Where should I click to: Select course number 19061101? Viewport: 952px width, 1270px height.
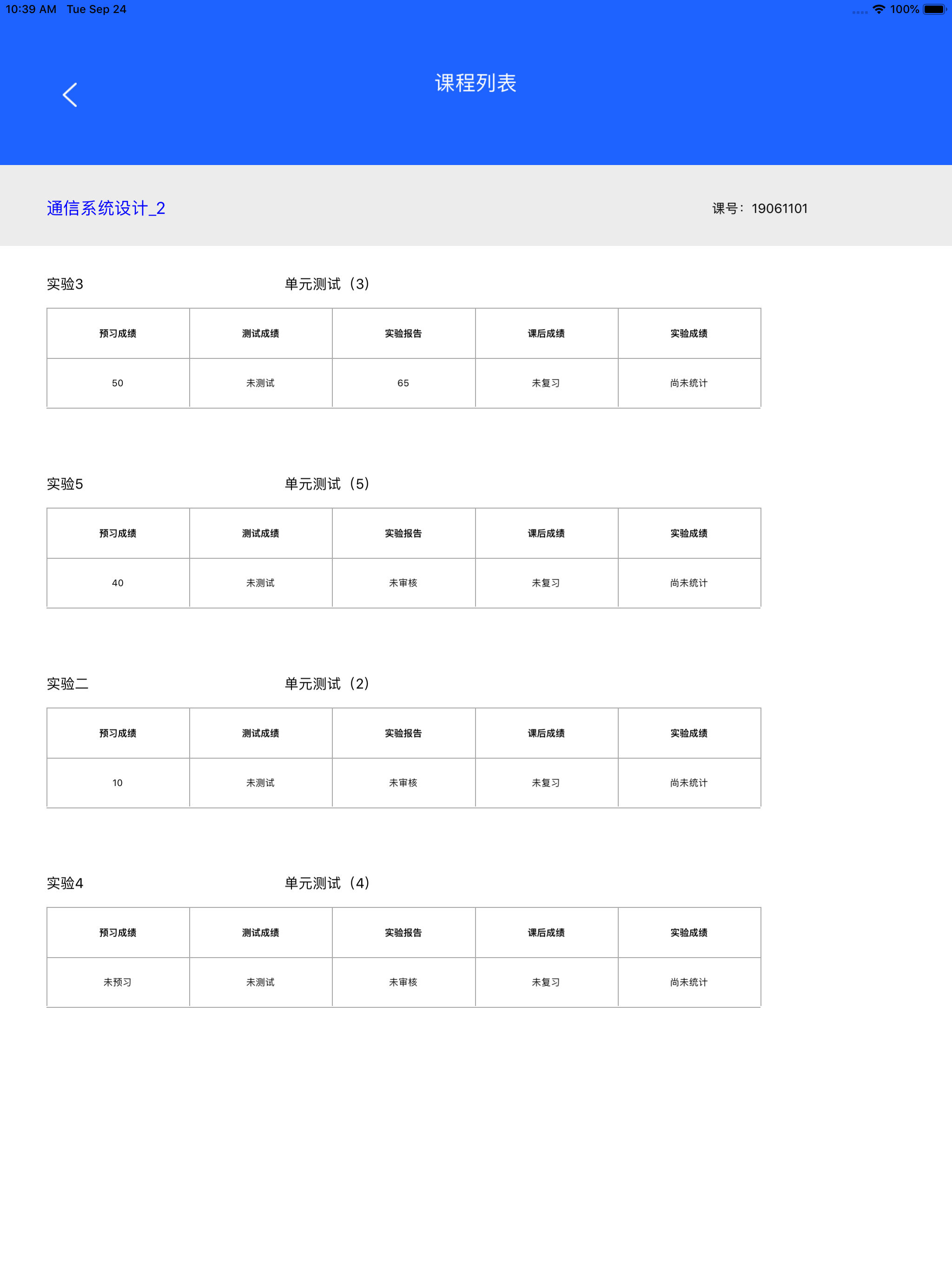779,208
